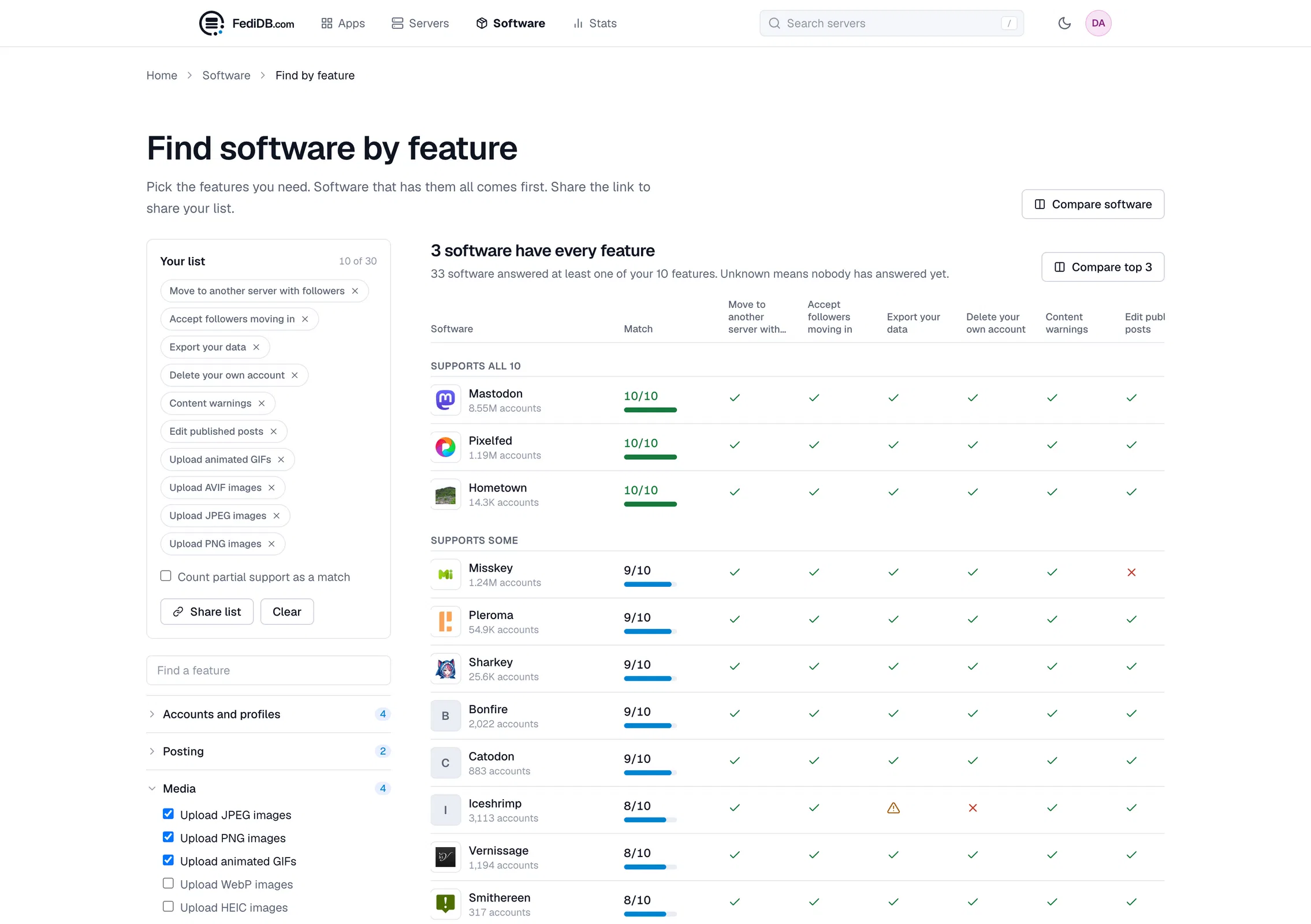Image resolution: width=1311 pixels, height=924 pixels.
Task: Expand the 'Accounts and profiles' section
Action: (x=269, y=714)
